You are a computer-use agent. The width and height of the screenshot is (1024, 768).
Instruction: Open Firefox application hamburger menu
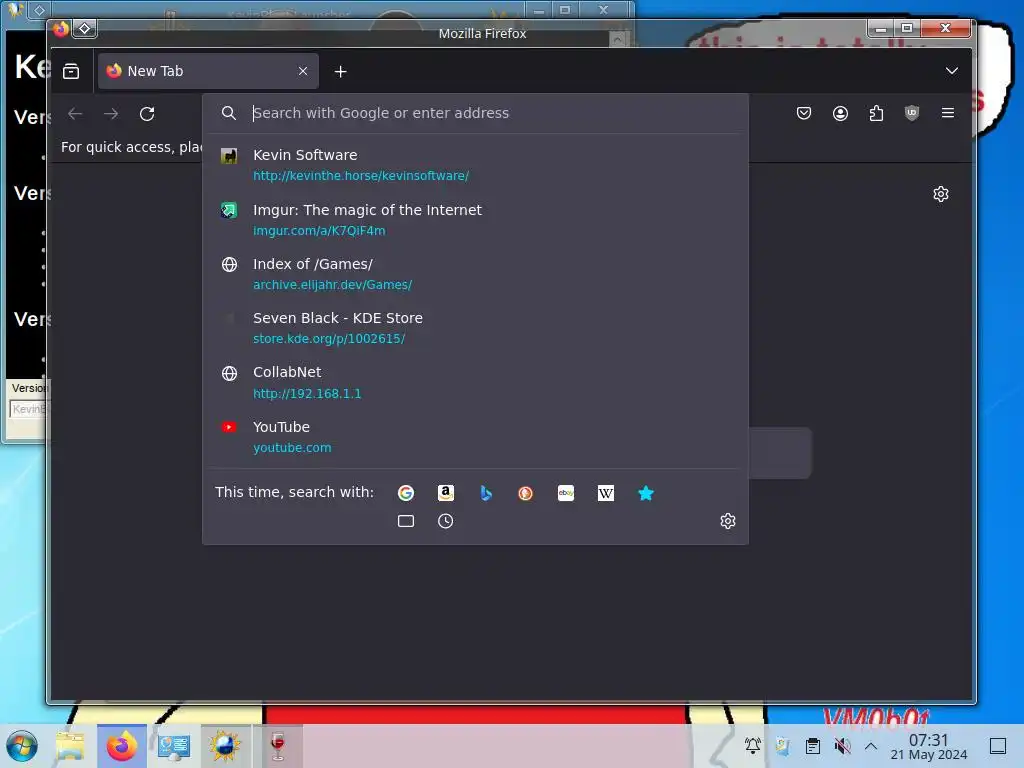click(x=948, y=113)
